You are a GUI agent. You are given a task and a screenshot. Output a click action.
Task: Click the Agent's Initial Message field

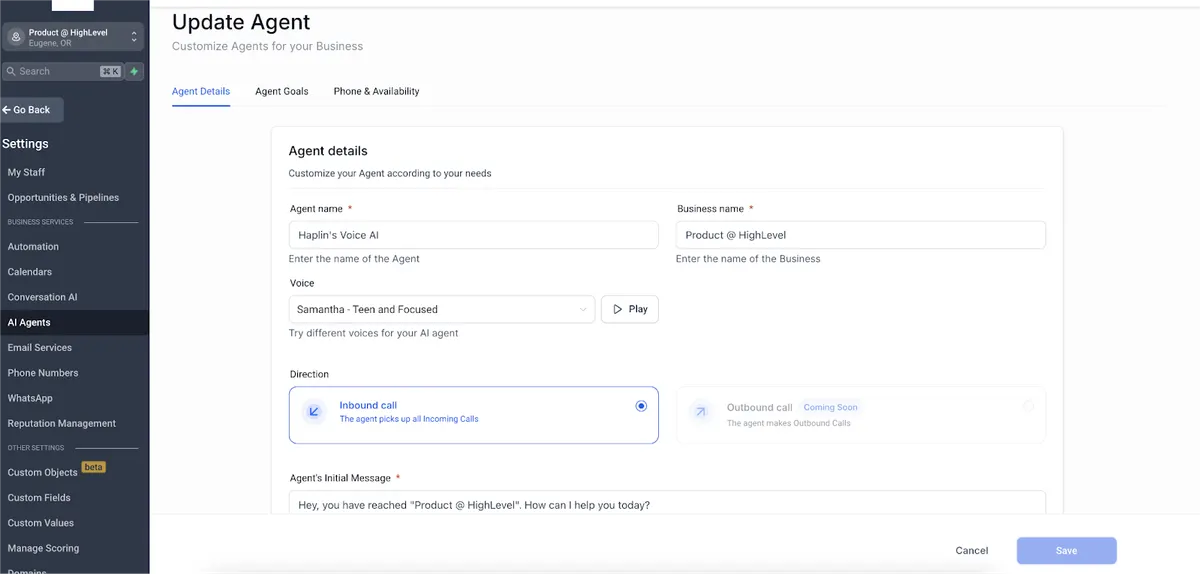[667, 502]
